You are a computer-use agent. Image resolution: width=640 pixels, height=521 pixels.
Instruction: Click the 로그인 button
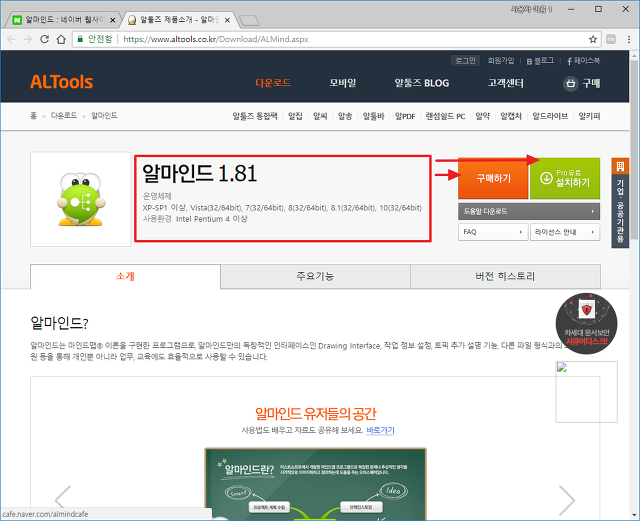pos(465,61)
